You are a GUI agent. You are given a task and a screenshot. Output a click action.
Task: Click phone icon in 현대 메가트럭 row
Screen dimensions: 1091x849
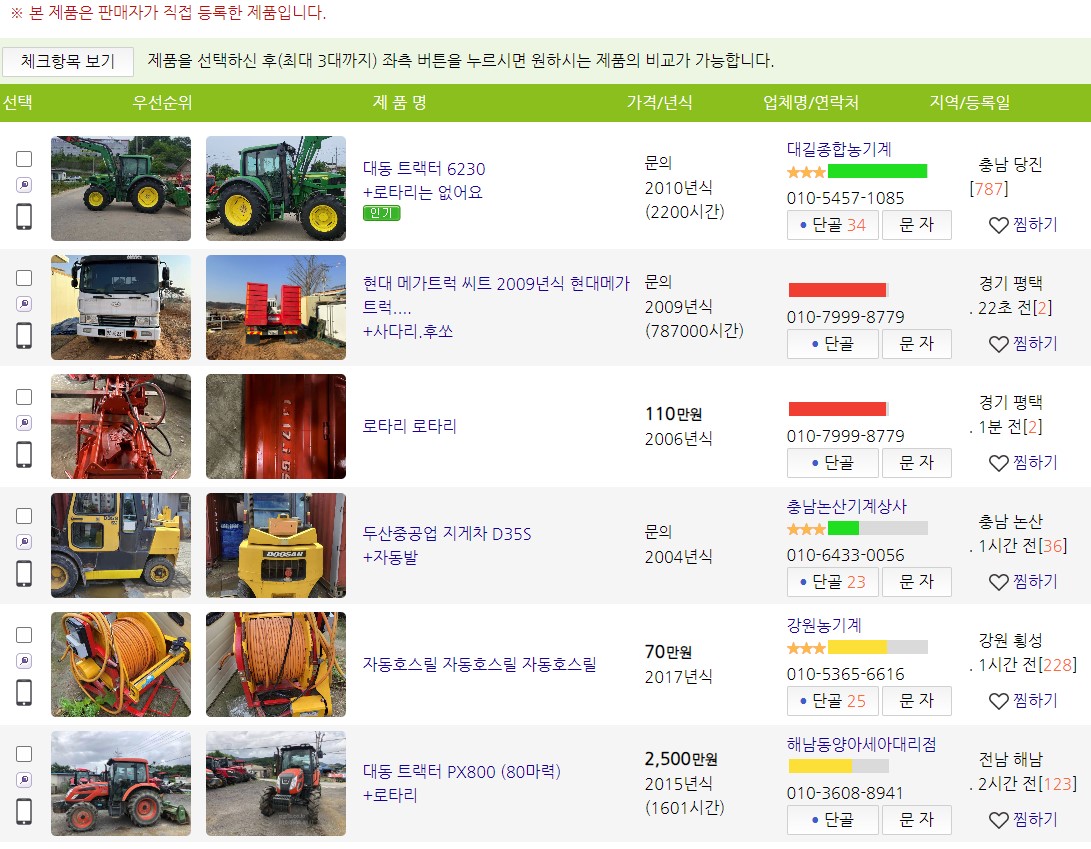click(x=24, y=335)
